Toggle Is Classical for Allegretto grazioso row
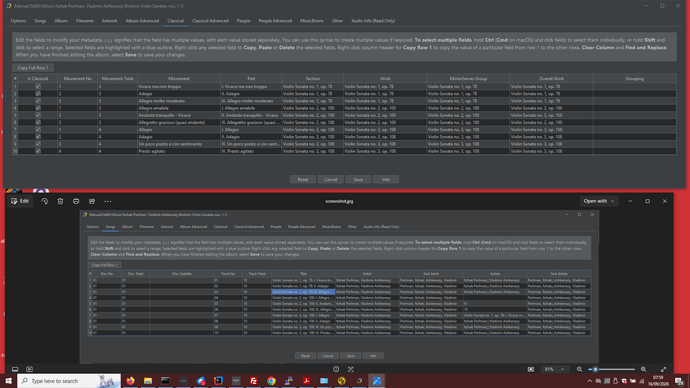690x388 pixels. pos(38,122)
